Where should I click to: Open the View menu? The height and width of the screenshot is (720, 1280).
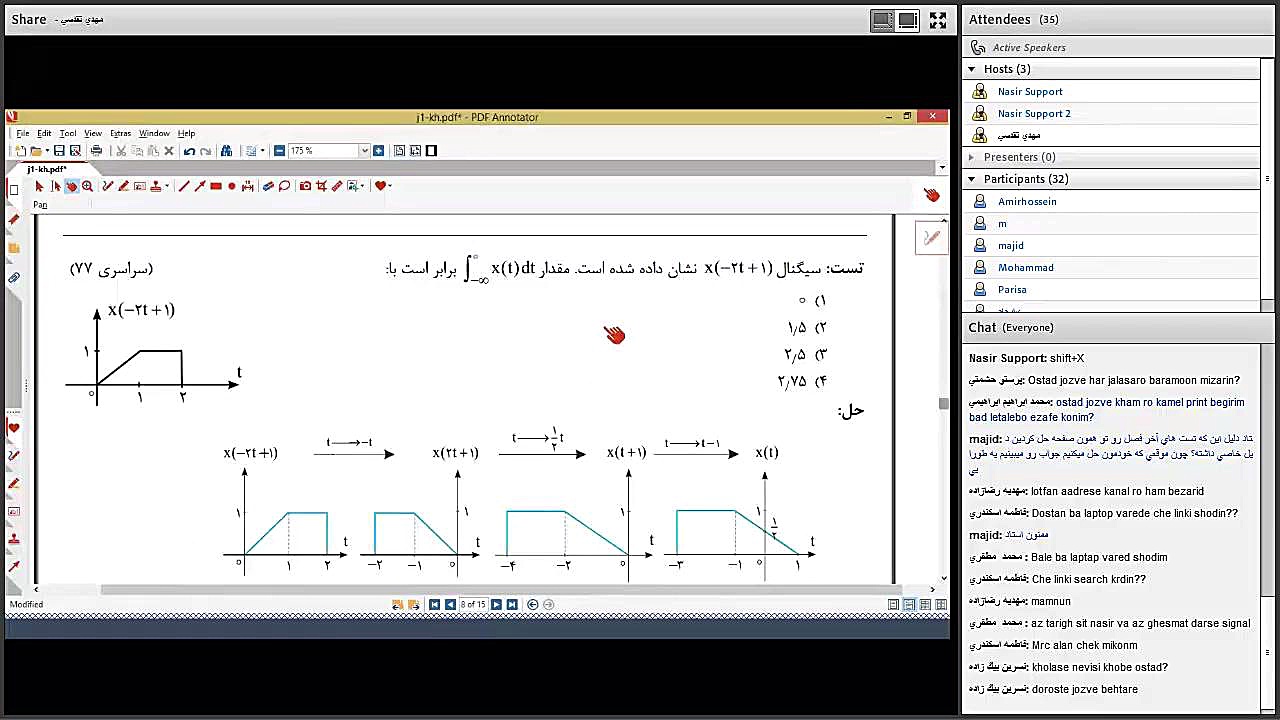pos(93,133)
